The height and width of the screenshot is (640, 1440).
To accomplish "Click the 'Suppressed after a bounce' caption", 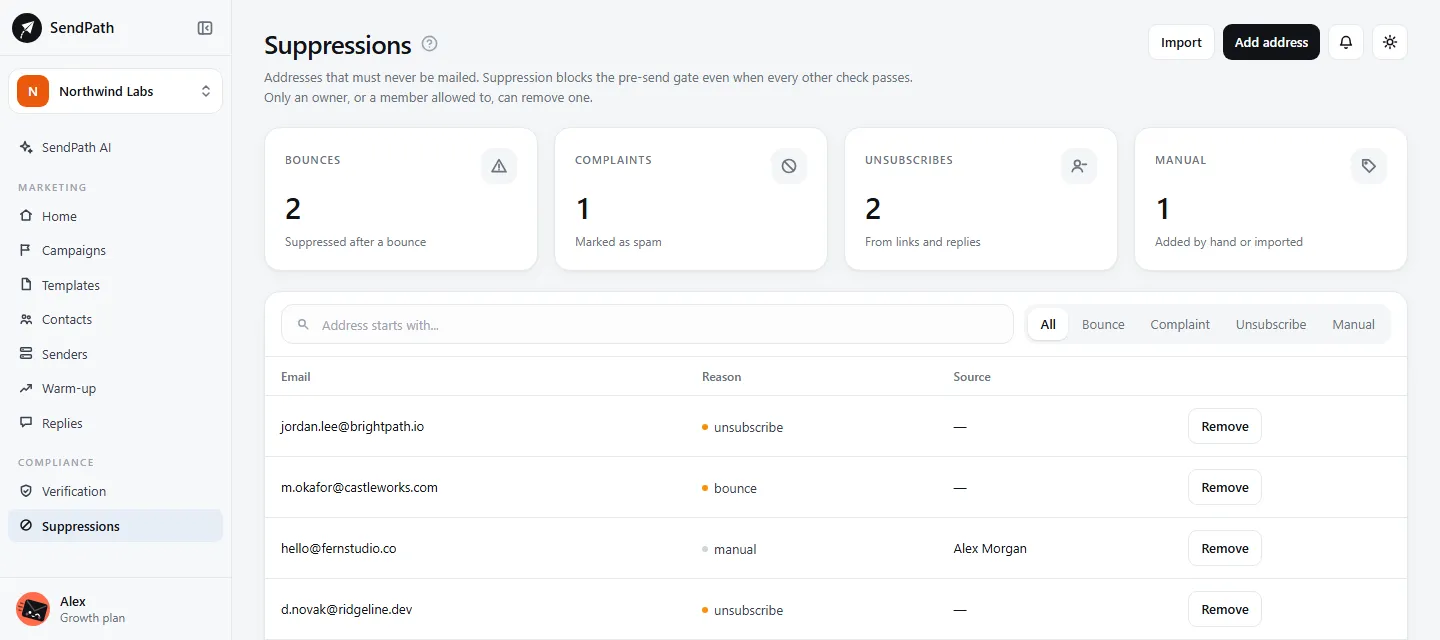I will [355, 242].
